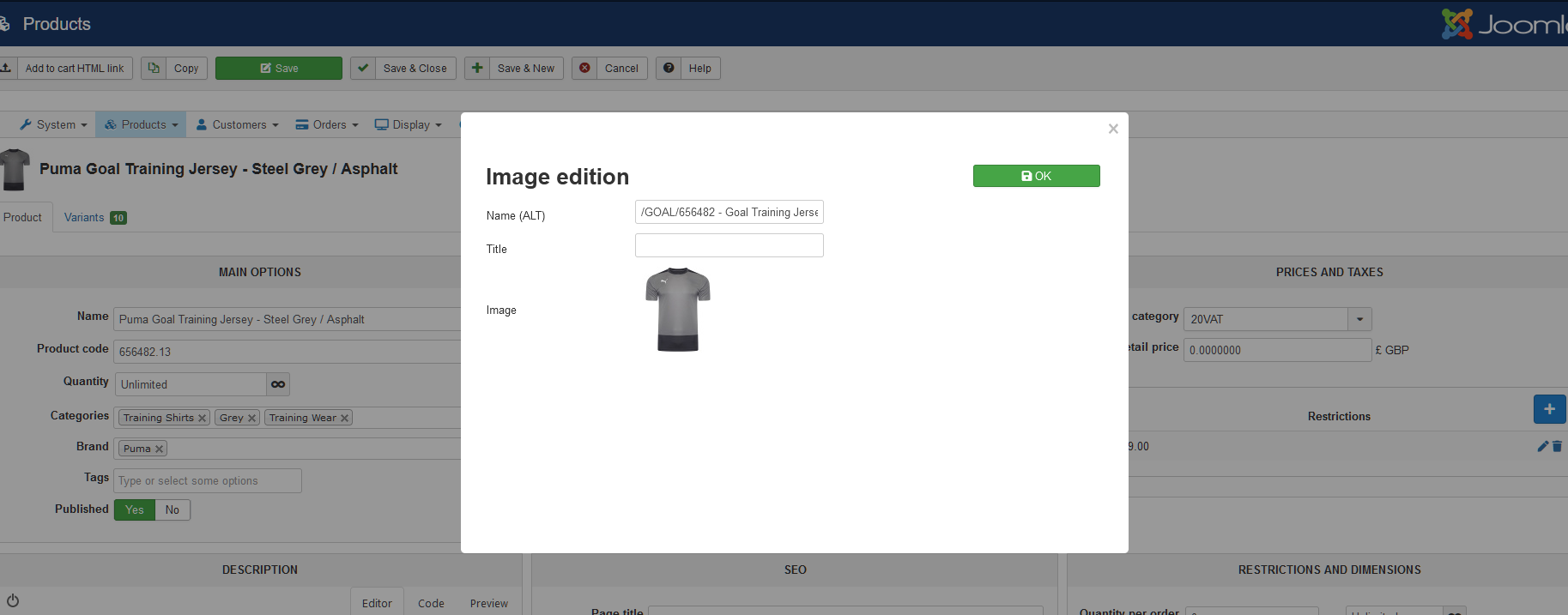Remove the Grey category tag
Viewport: 1568px width, 615px height.
[251, 419]
